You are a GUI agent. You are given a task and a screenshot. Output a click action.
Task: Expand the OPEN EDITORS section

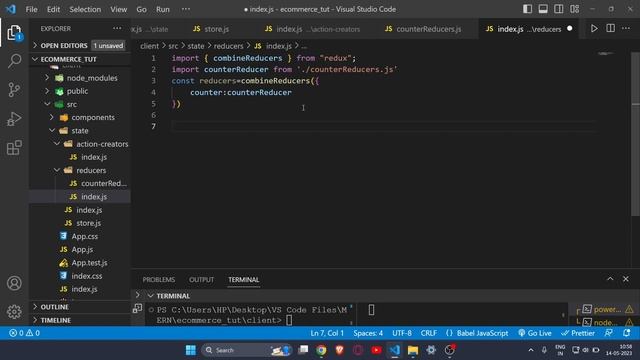[x=64, y=45]
